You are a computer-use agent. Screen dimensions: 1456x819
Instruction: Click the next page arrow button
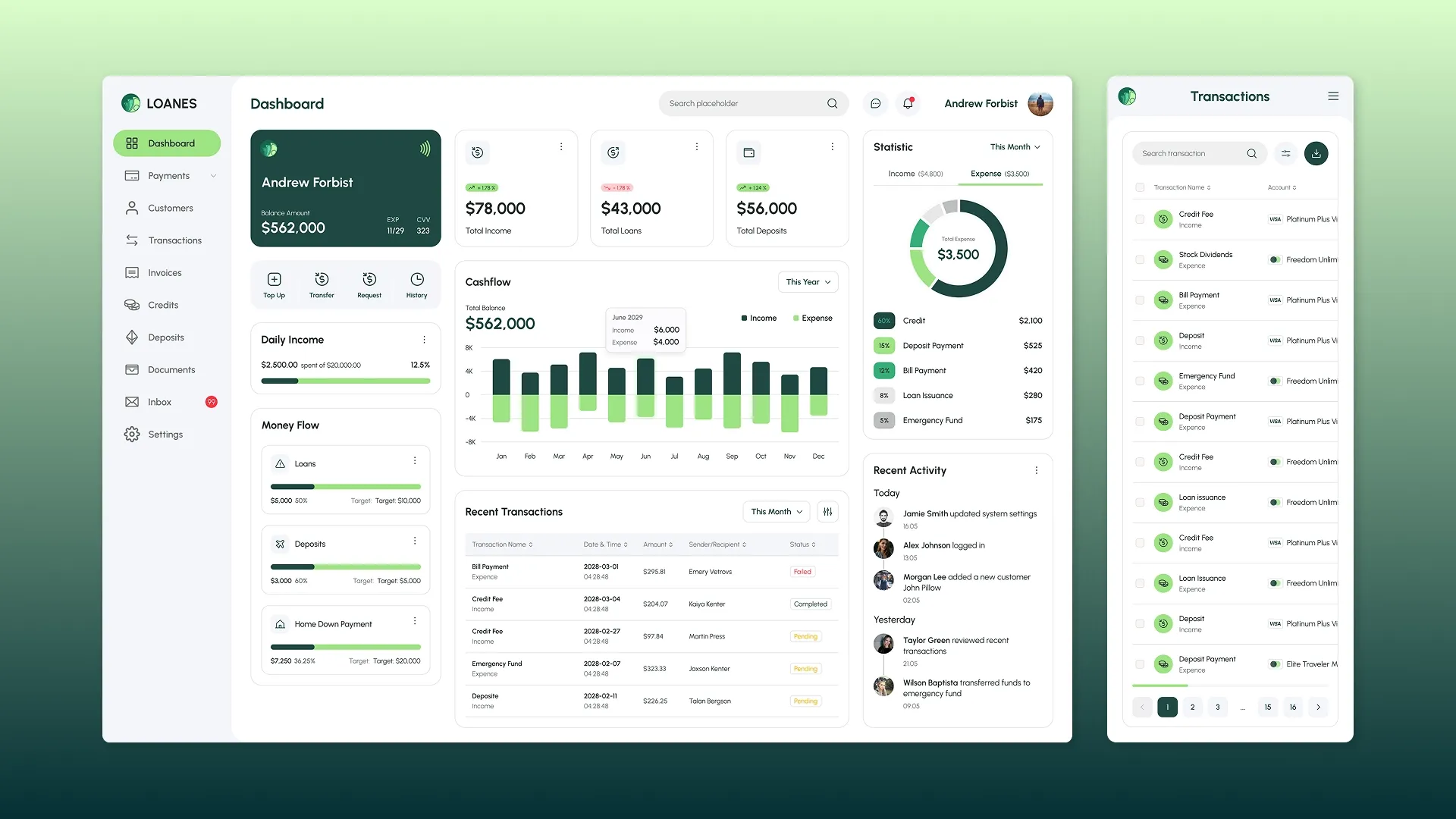1318,708
